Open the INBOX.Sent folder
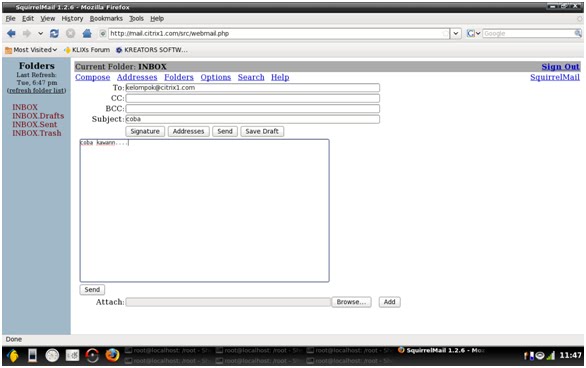This screenshot has height=368, width=586. pyautogui.click(x=35, y=124)
